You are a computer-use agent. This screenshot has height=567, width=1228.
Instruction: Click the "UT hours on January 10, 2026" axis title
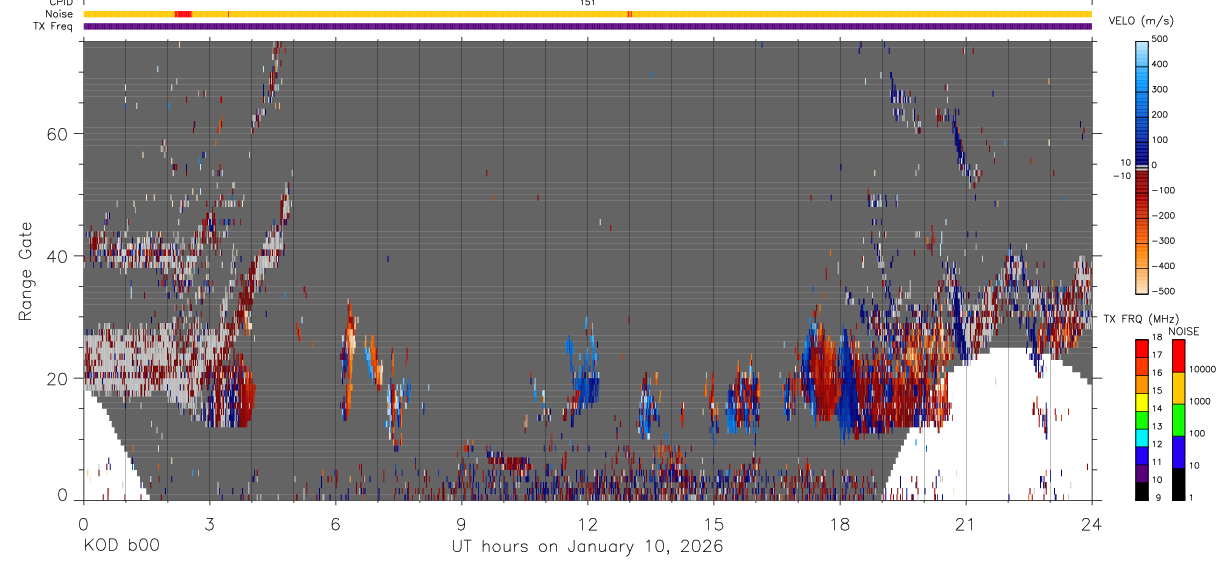tap(586, 546)
